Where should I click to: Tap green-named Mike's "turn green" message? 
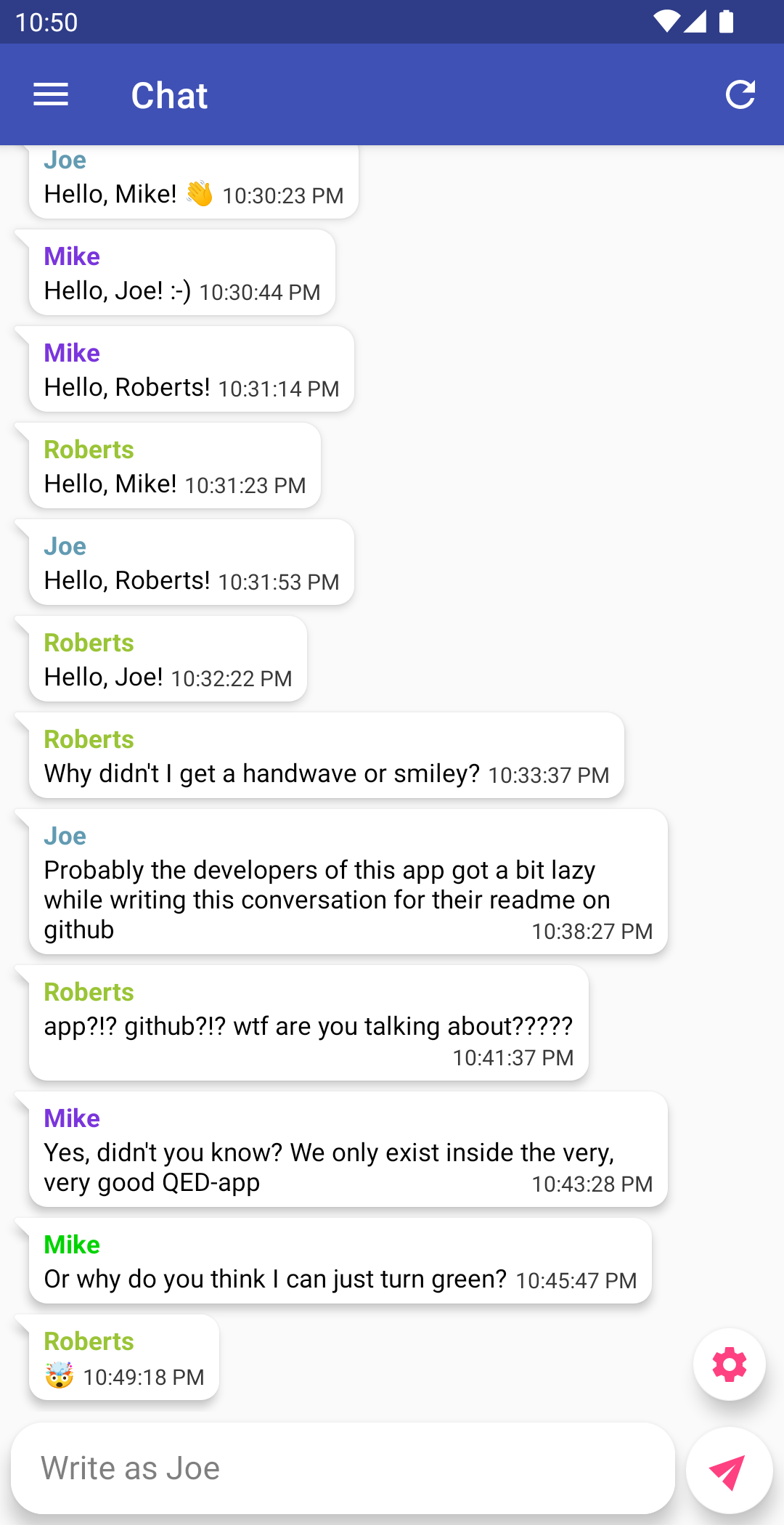(340, 1261)
